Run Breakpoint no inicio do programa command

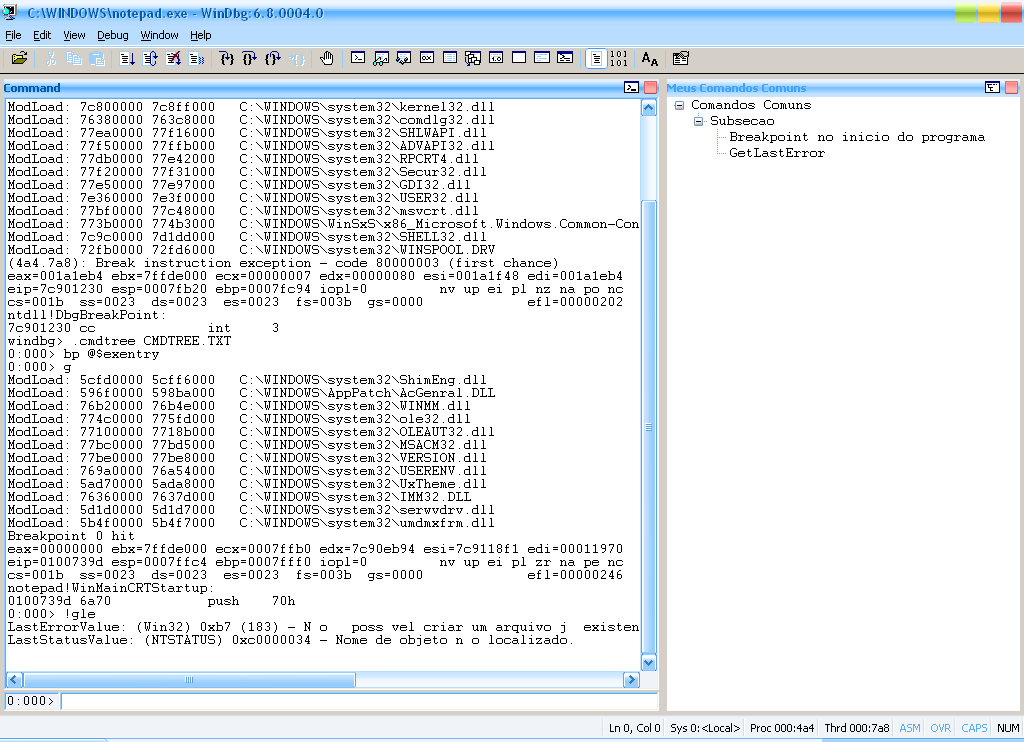856,137
